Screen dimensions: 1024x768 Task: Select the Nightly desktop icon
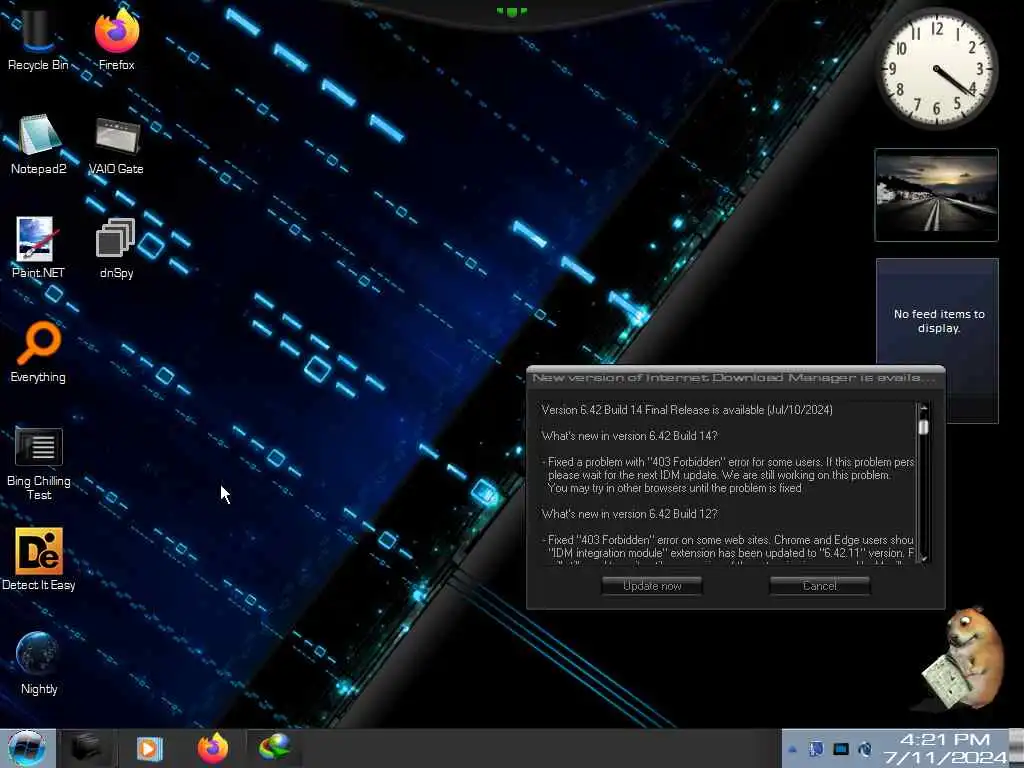(39, 663)
